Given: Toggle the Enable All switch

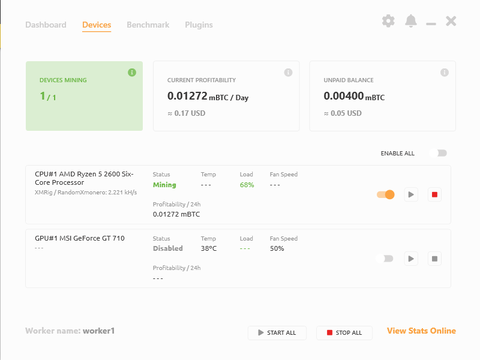Looking at the screenshot, I should pyautogui.click(x=438, y=153).
